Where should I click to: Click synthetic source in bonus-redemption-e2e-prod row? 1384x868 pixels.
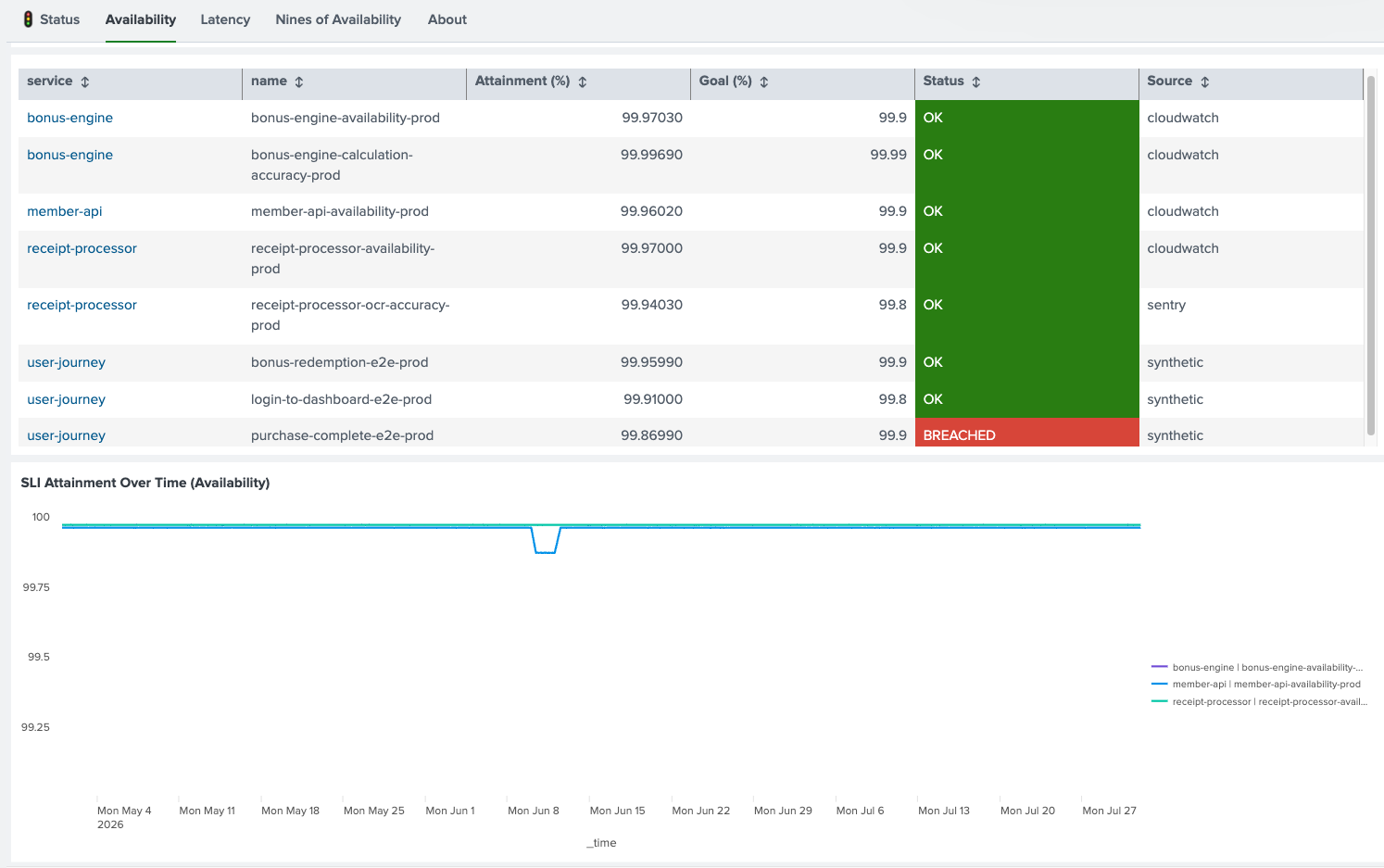pos(1176,362)
